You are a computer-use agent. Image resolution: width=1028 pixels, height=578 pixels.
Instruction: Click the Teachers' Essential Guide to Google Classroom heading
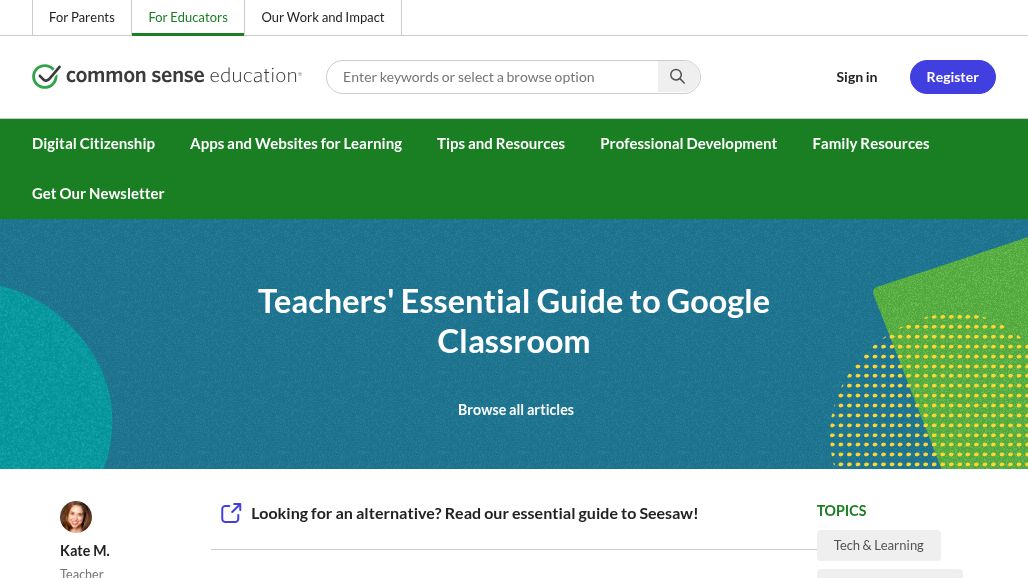click(x=514, y=321)
